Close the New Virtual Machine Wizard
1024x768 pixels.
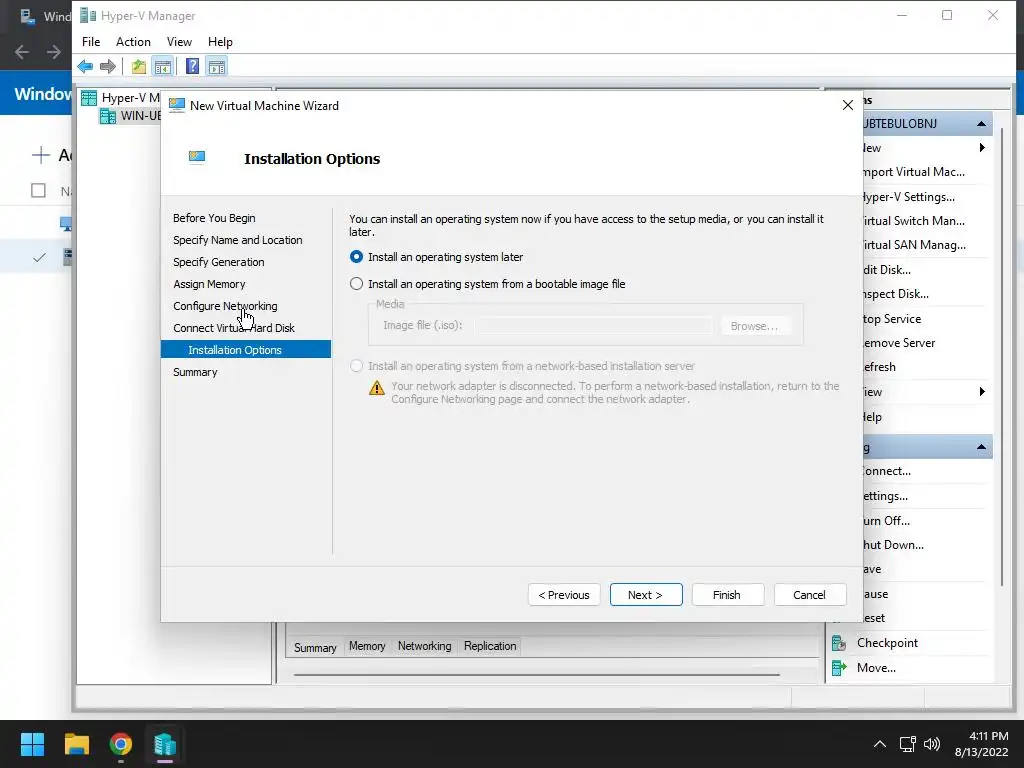848,105
